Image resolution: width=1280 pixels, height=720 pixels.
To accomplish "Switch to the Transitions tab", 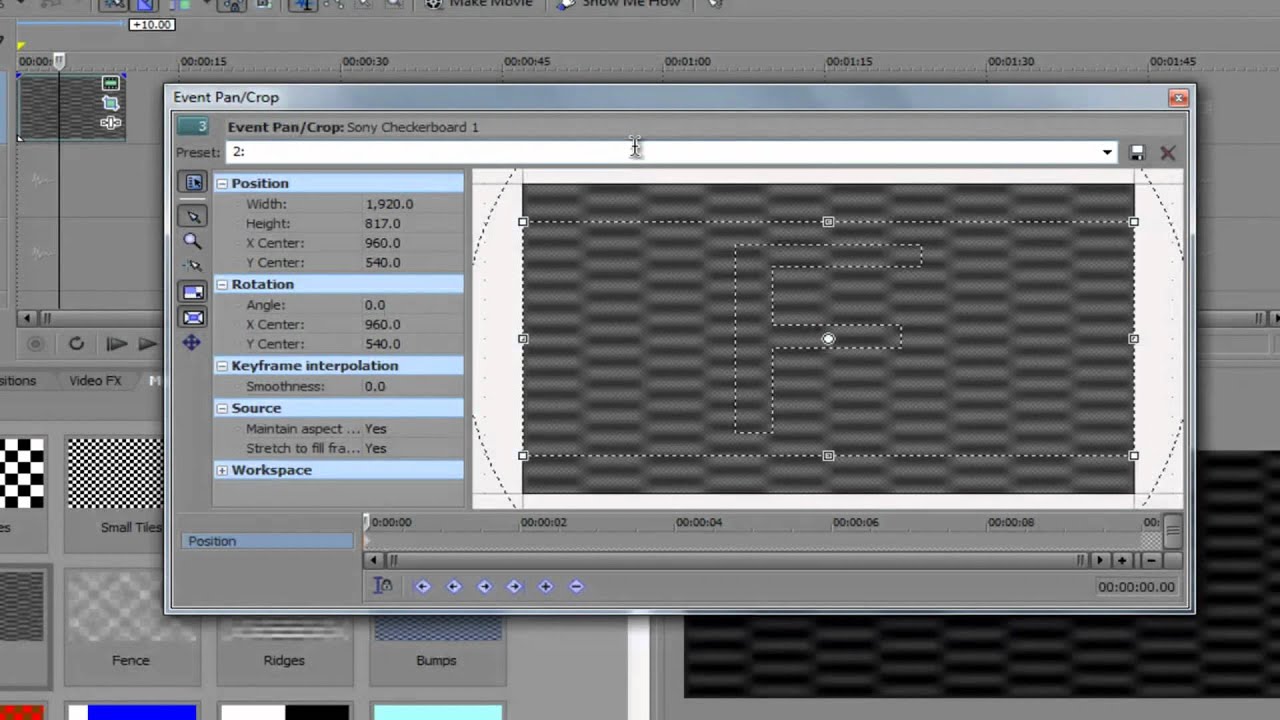I will 16,381.
